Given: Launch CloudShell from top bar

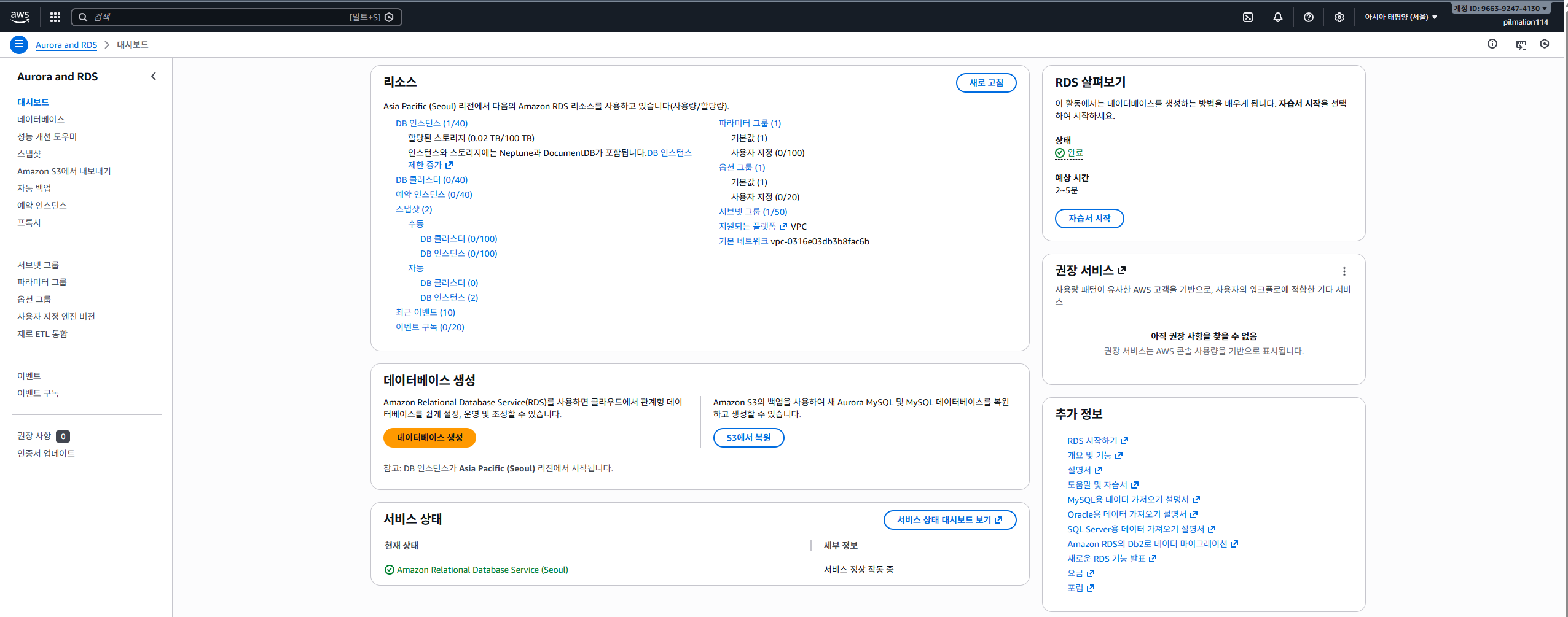Looking at the screenshot, I should tap(1248, 17).
